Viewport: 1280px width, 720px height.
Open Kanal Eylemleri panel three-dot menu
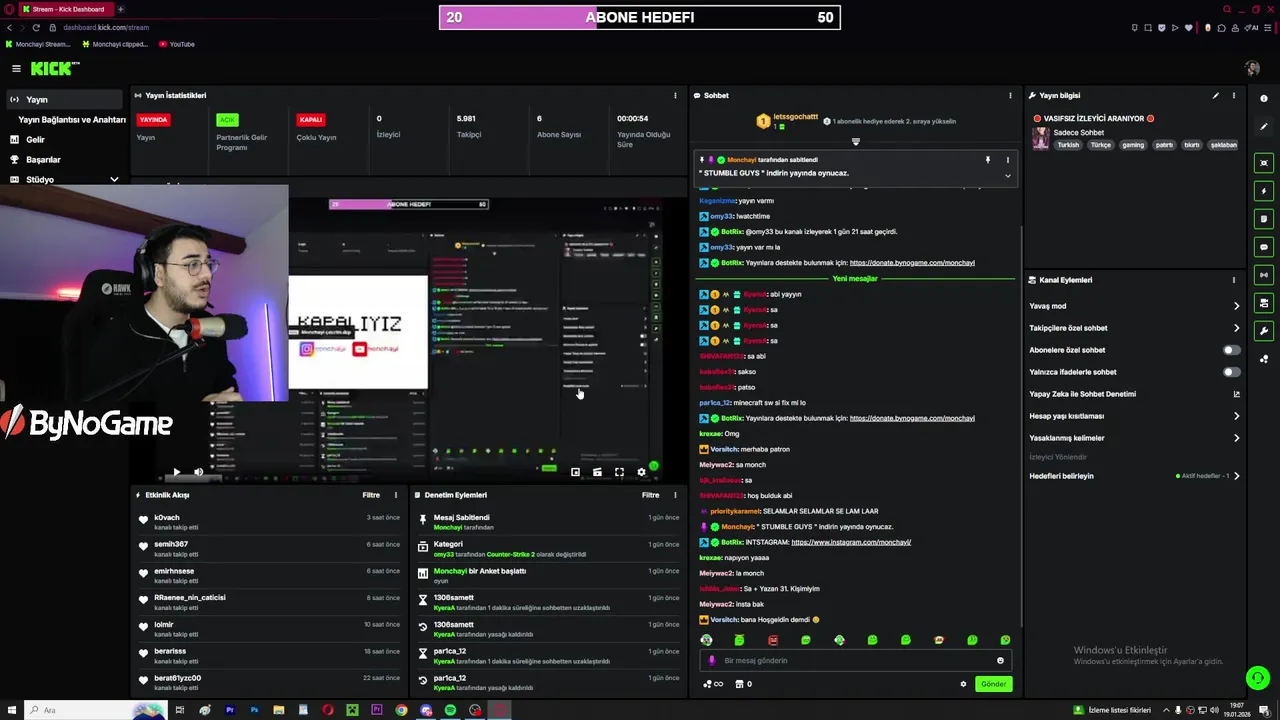1234,280
